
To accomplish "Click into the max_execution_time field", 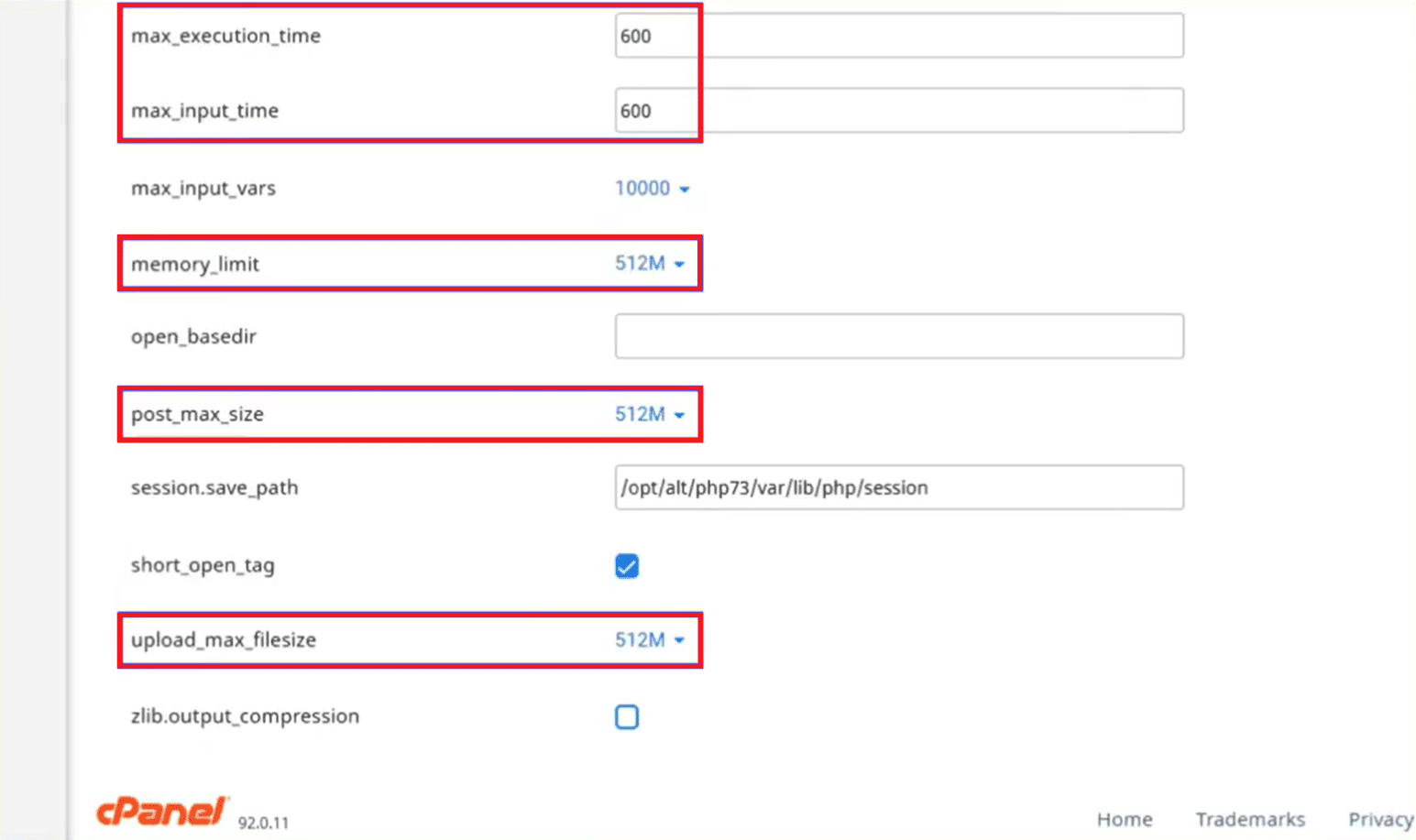I will 898,37.
